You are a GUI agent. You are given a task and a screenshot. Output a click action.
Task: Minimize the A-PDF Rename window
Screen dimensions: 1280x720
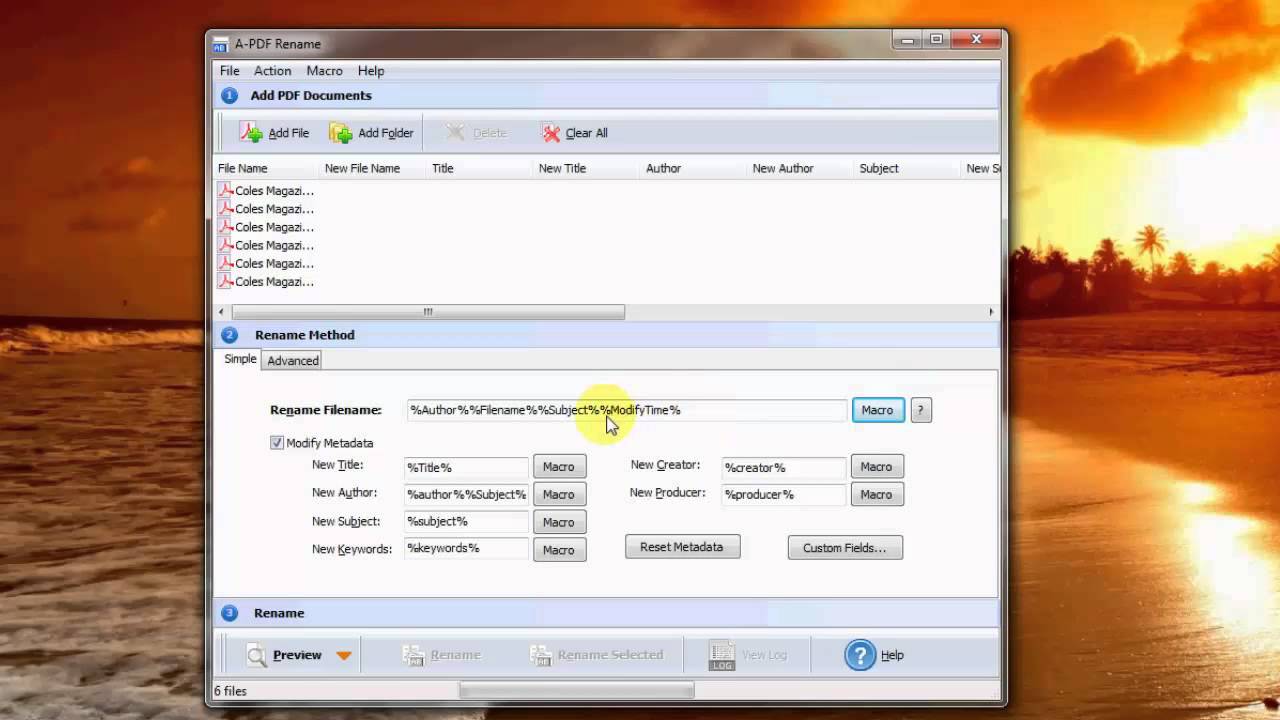(909, 40)
